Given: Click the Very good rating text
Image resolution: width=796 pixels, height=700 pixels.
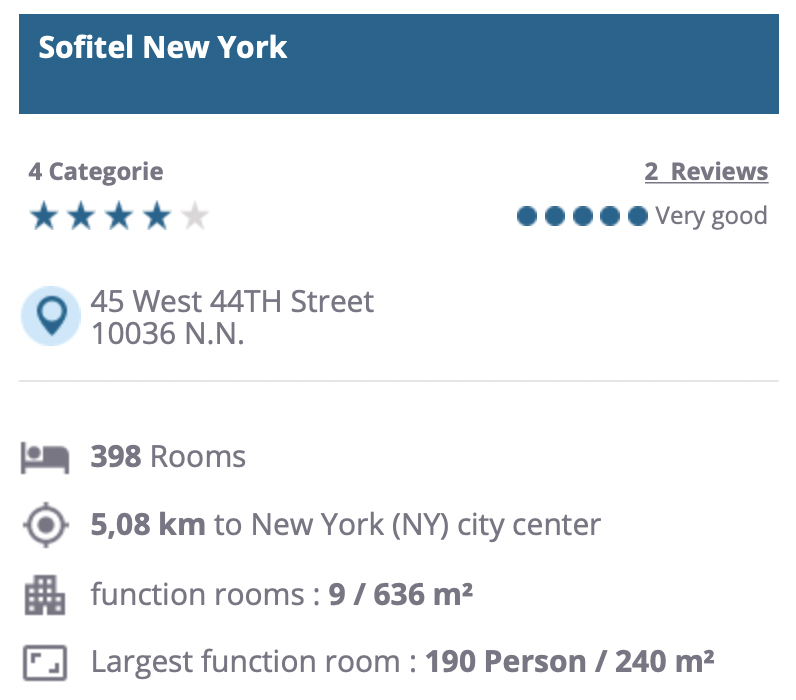Looking at the screenshot, I should [x=711, y=216].
